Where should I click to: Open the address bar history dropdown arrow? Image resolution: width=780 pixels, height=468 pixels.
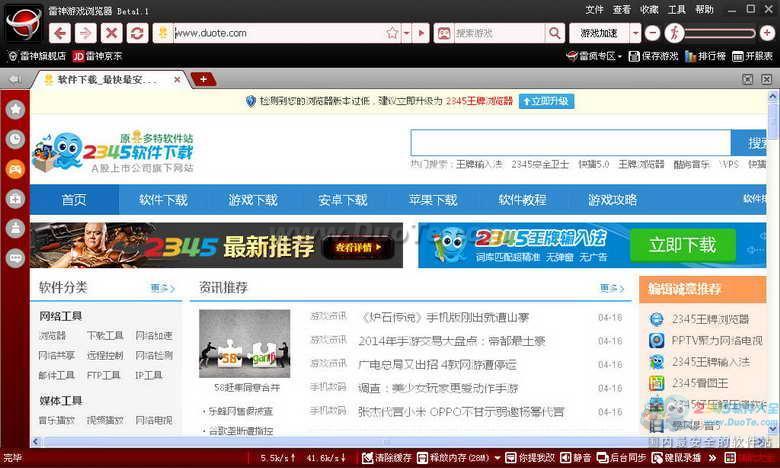[x=406, y=33]
